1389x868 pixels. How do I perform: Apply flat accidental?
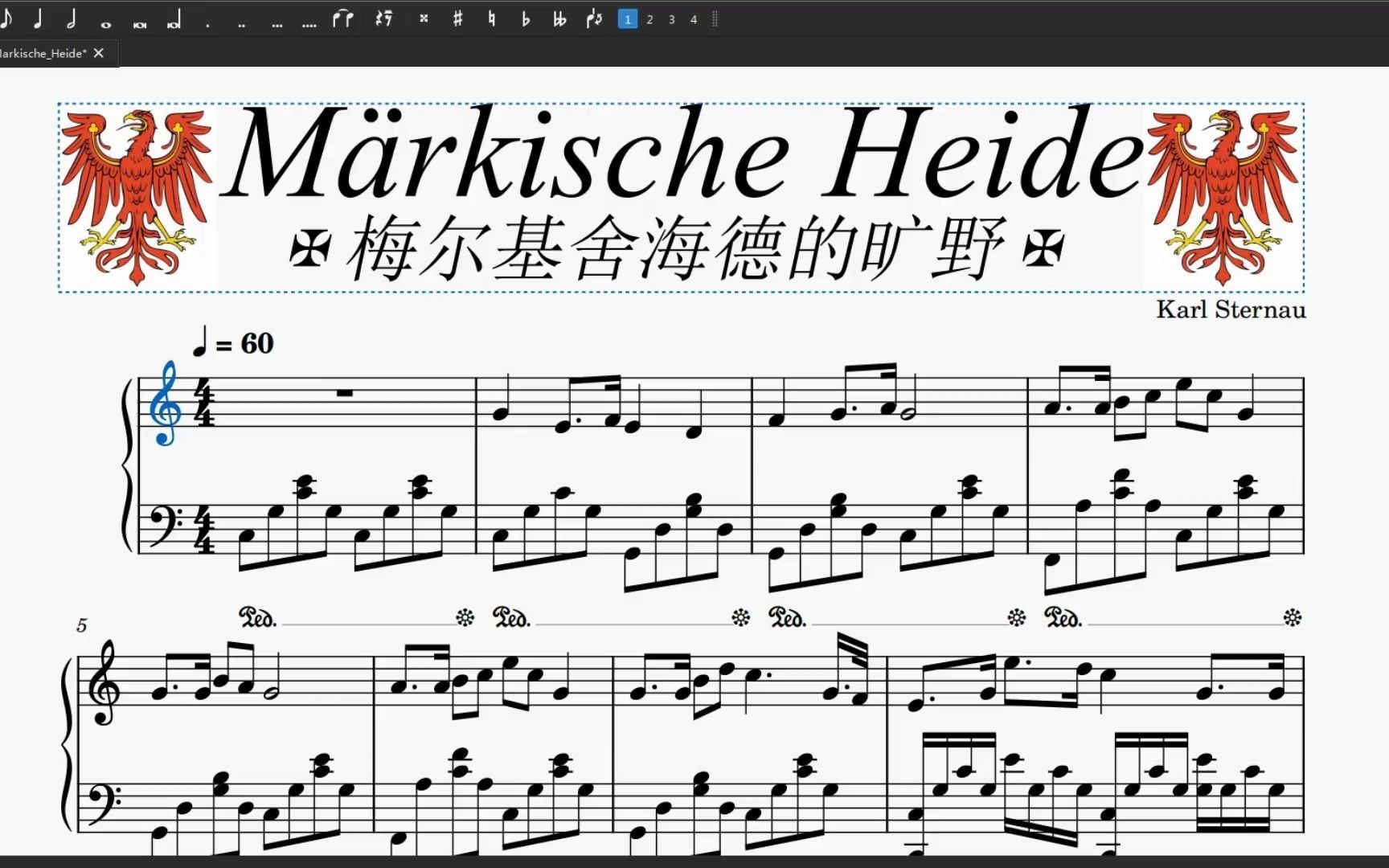526,18
